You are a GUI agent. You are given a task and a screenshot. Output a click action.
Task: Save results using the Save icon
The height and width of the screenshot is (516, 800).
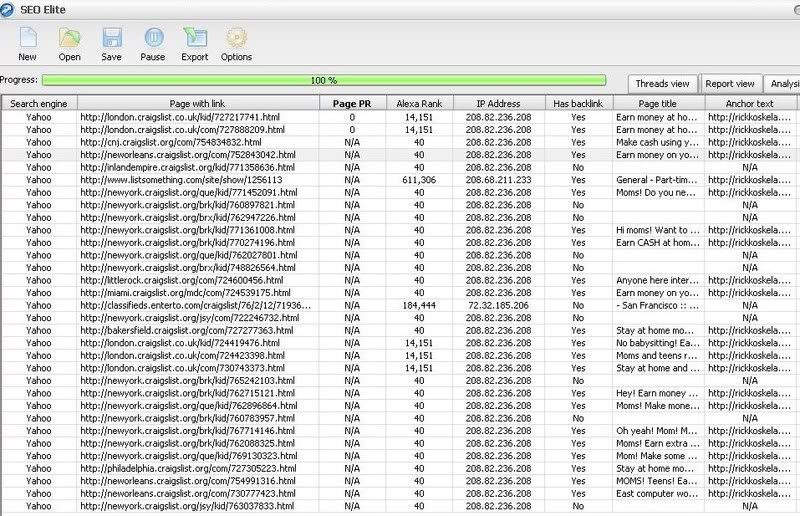click(112, 38)
